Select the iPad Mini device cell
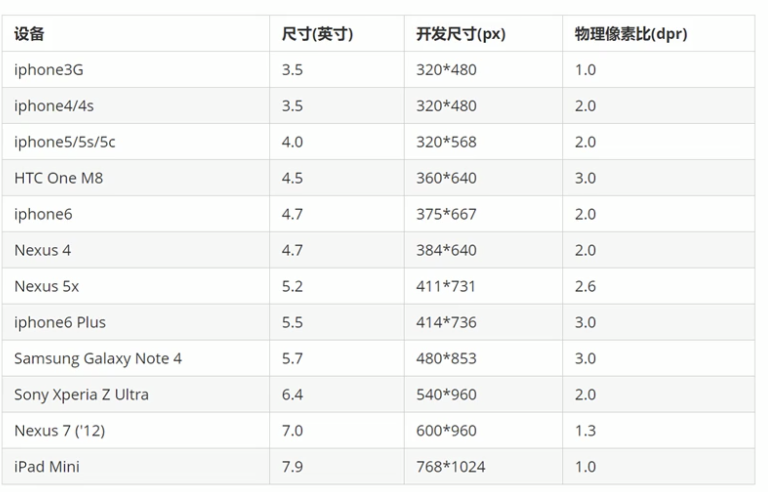Screen dimensions: 768x492 pyautogui.click(x=47, y=466)
